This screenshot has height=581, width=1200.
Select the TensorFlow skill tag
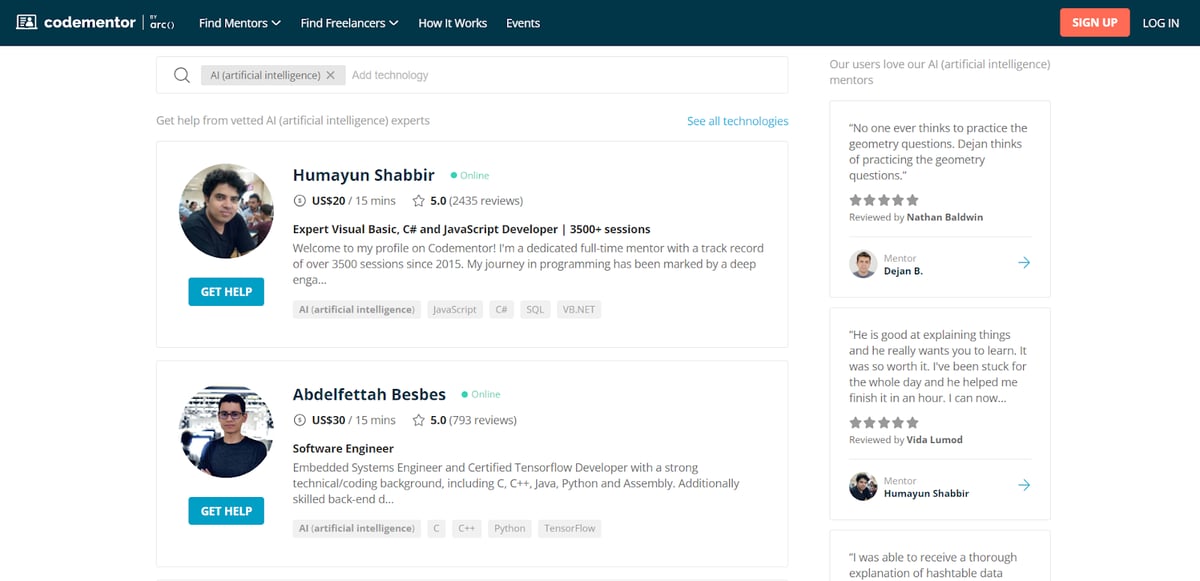pos(570,528)
